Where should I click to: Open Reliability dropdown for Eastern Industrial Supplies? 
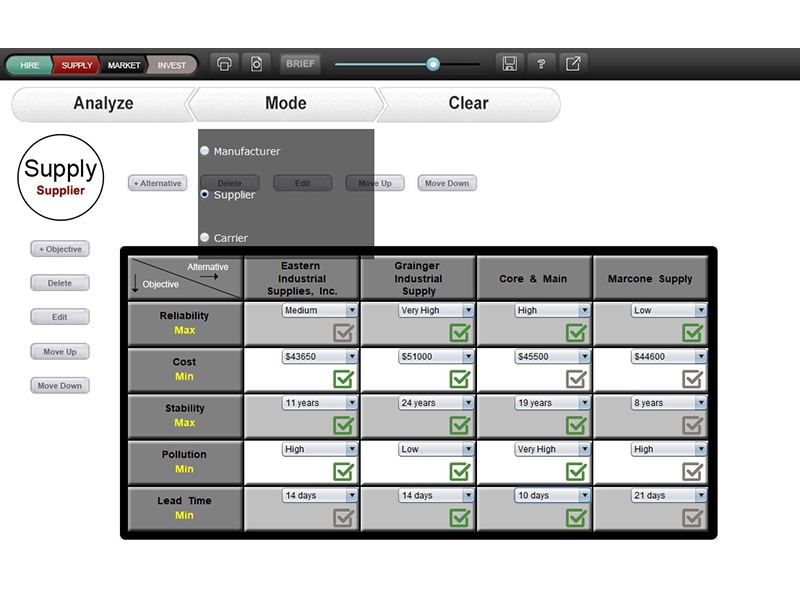coord(320,310)
